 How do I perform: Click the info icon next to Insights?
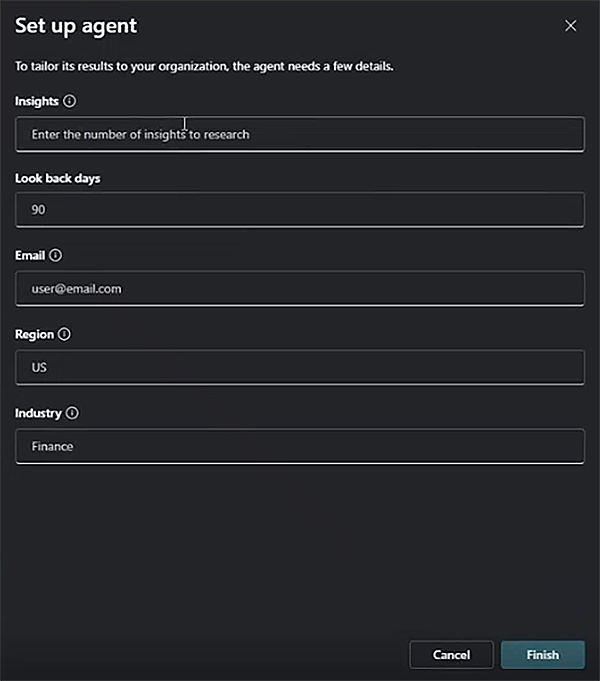pos(69,101)
